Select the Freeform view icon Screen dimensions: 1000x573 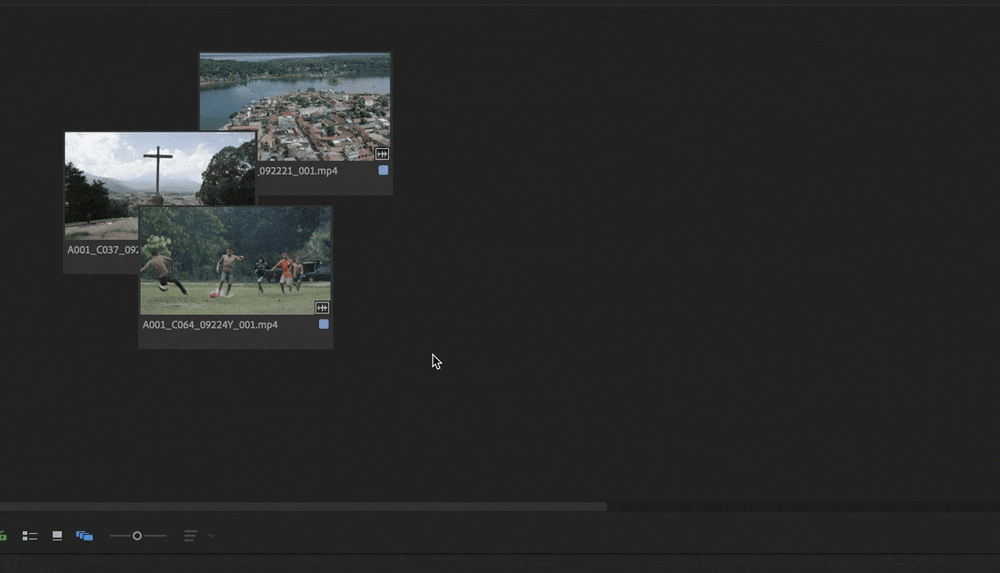click(84, 536)
